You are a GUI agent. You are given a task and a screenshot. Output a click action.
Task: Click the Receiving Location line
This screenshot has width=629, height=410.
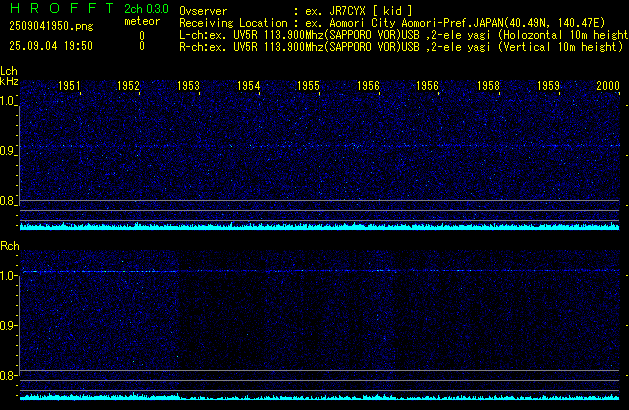coord(392,23)
